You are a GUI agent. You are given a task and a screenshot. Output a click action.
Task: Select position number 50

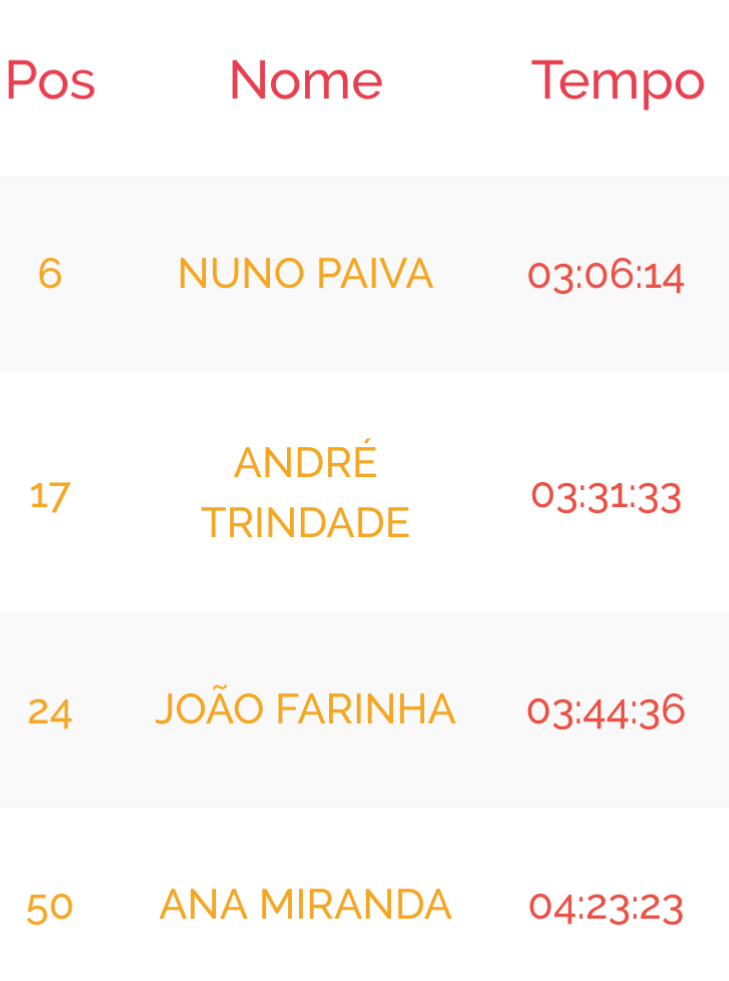pyautogui.click(x=50, y=907)
